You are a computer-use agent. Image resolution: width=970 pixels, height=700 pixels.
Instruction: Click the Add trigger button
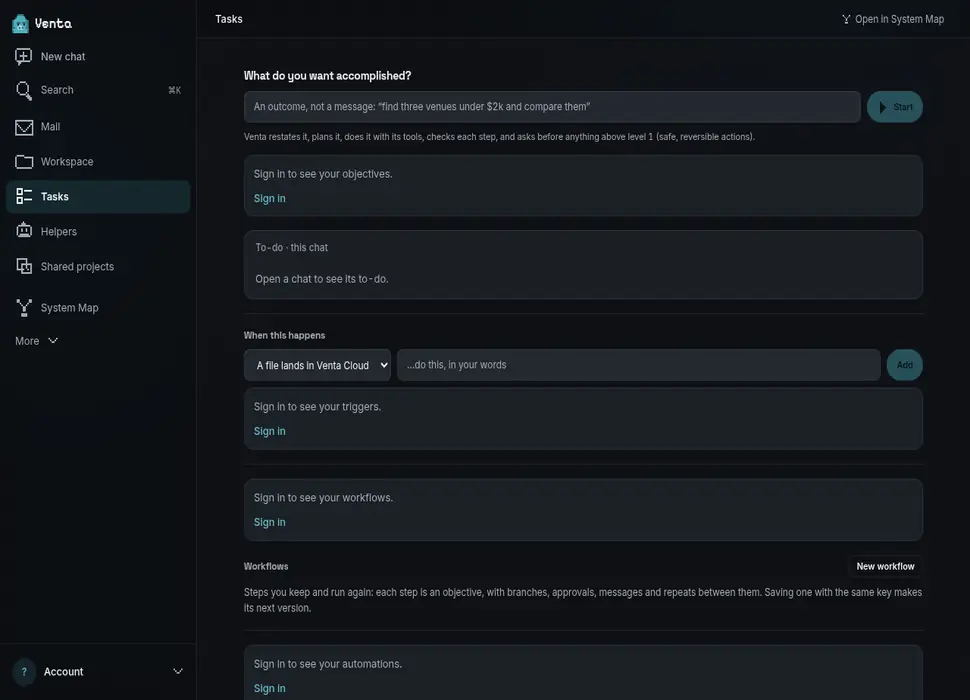pyautogui.click(x=904, y=365)
